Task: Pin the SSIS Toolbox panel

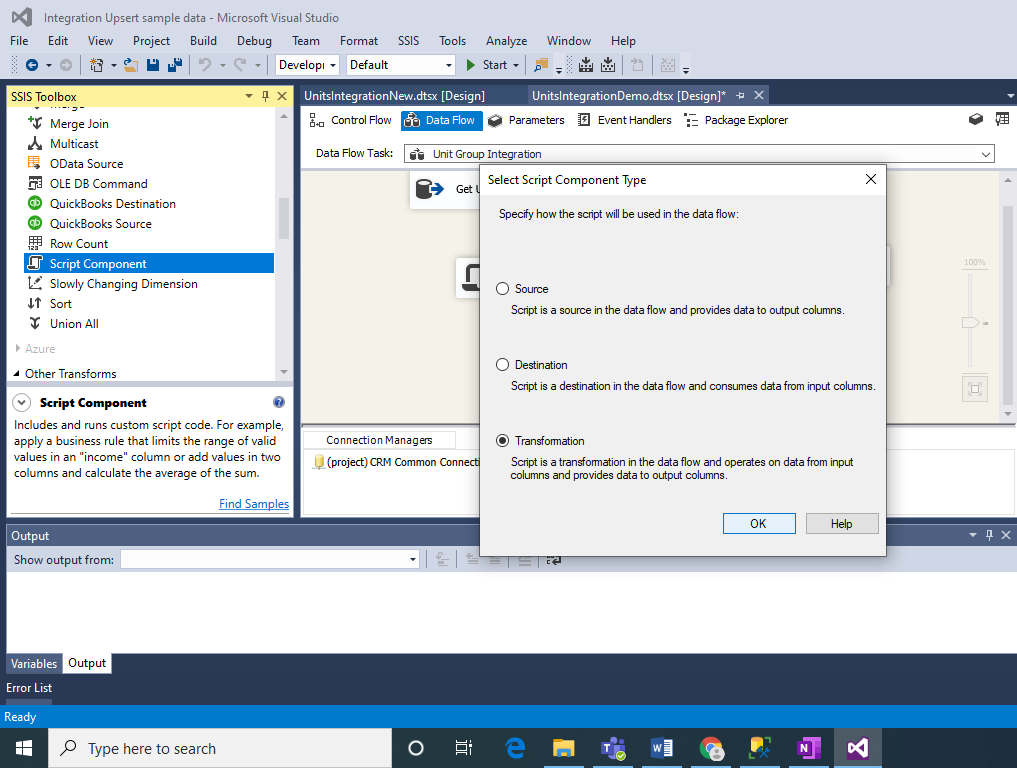Action: point(265,96)
